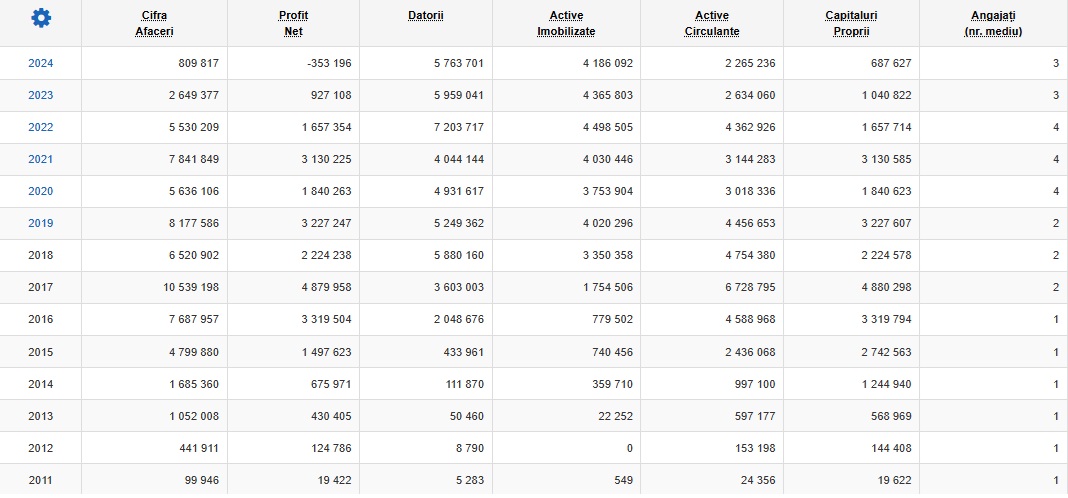Image resolution: width=1068 pixels, height=498 pixels.
Task: Open the 2023 year link
Action: click(40, 95)
